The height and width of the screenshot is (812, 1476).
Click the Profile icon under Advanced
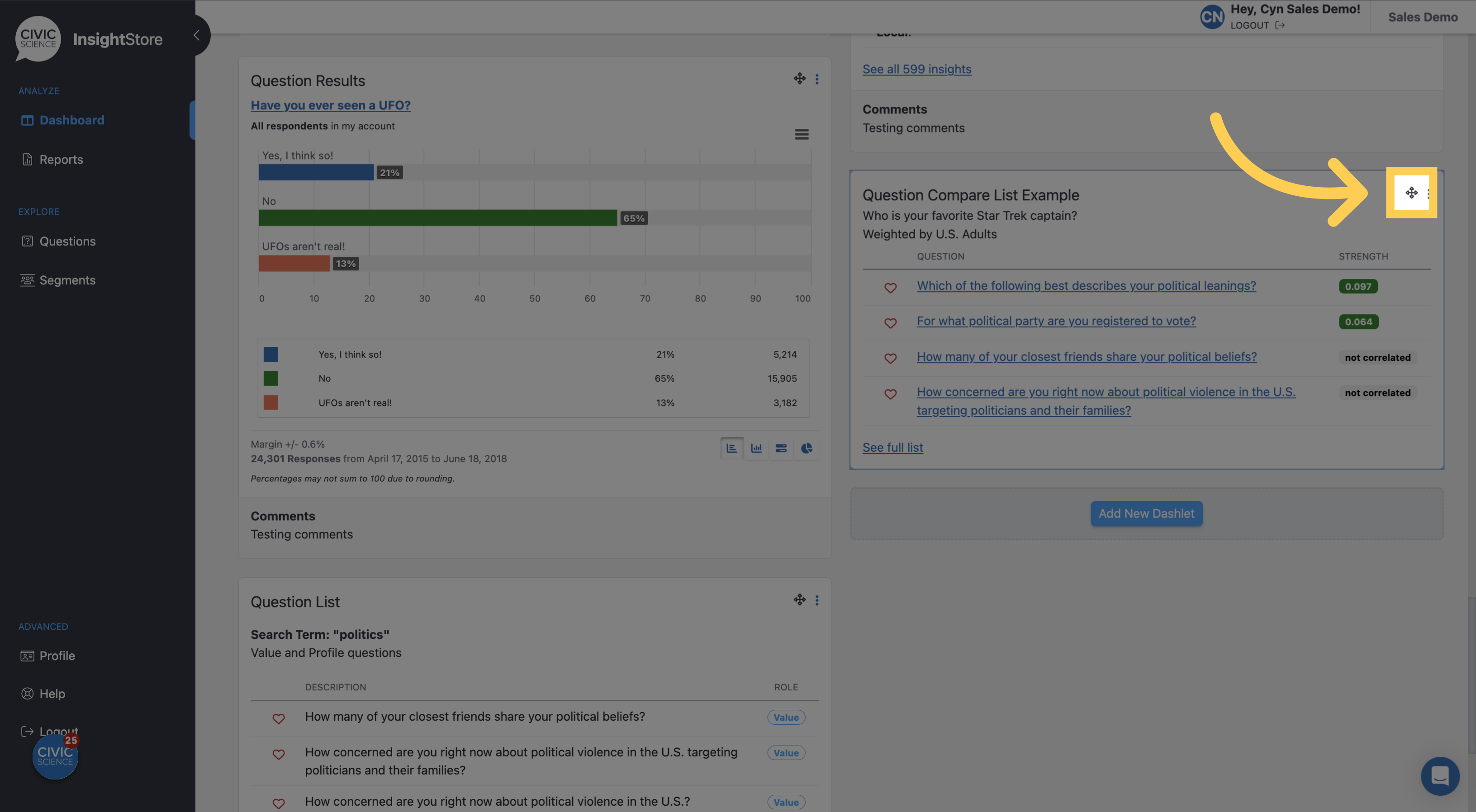(27, 655)
